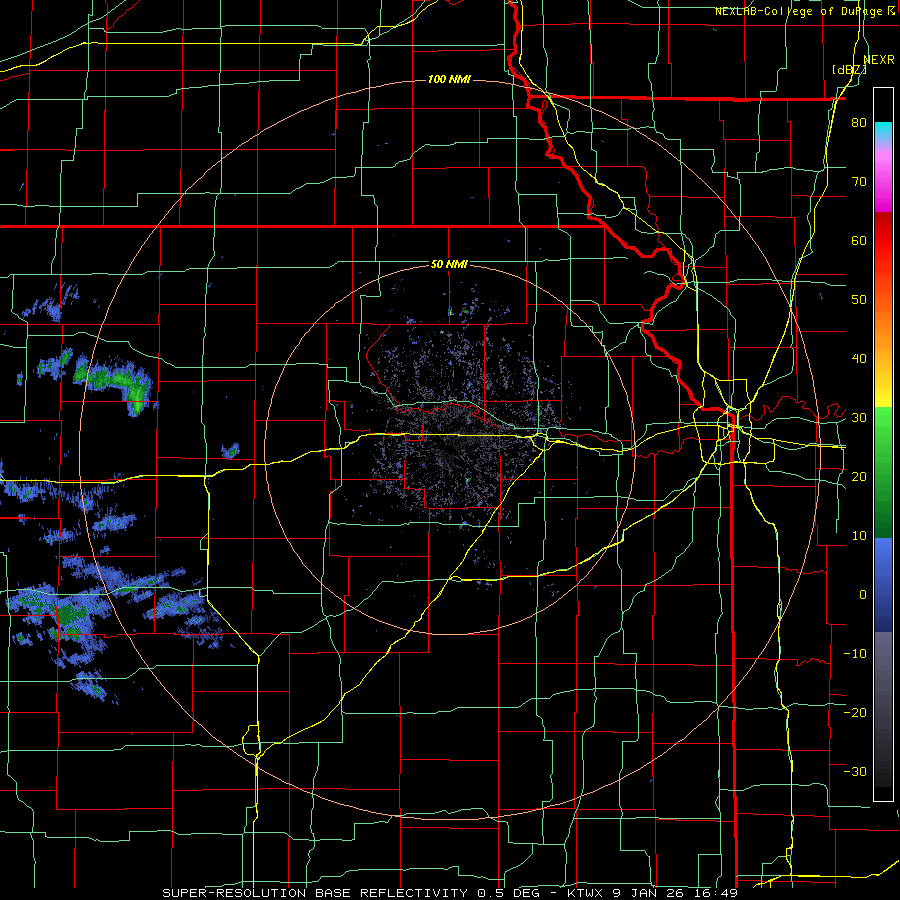Click the -20 dBZ scale value
Viewport: 900px width, 900px height.
[855, 712]
